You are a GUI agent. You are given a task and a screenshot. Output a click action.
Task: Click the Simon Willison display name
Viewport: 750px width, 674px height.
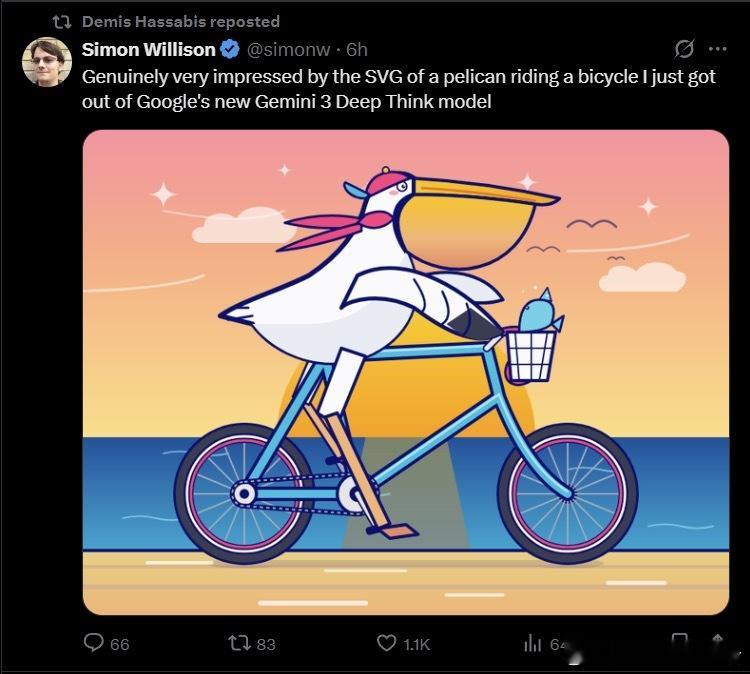pos(148,49)
